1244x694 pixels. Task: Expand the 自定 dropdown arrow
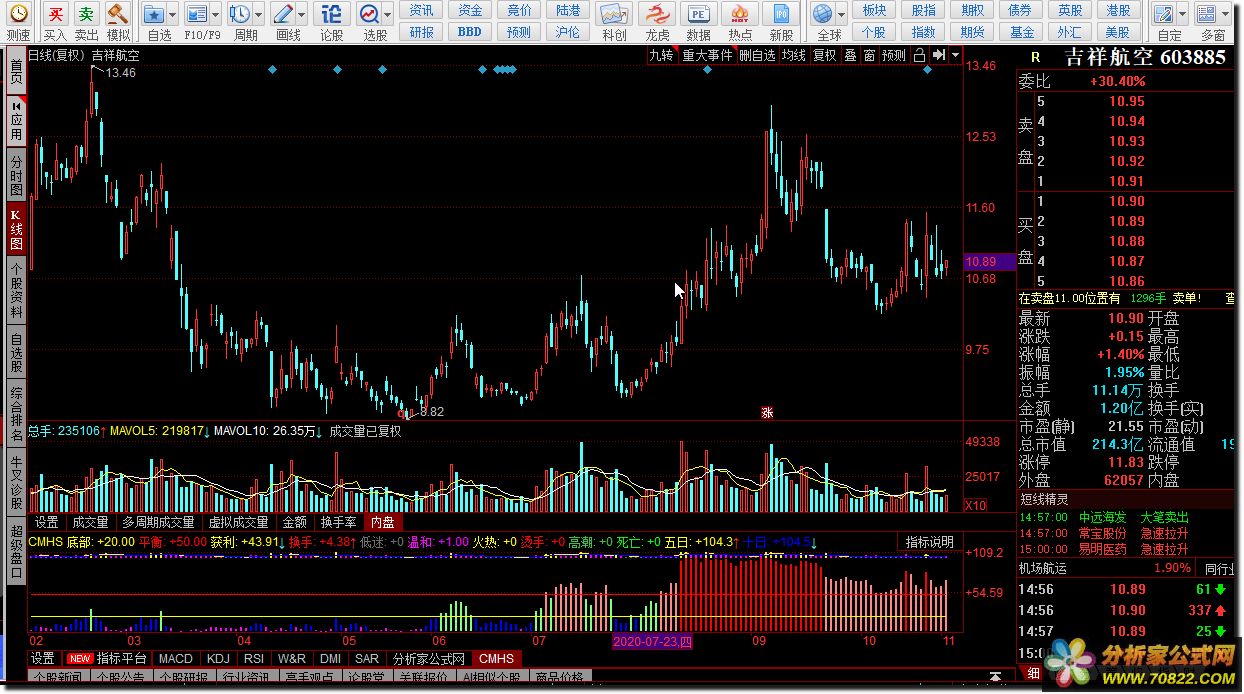coord(1184,15)
